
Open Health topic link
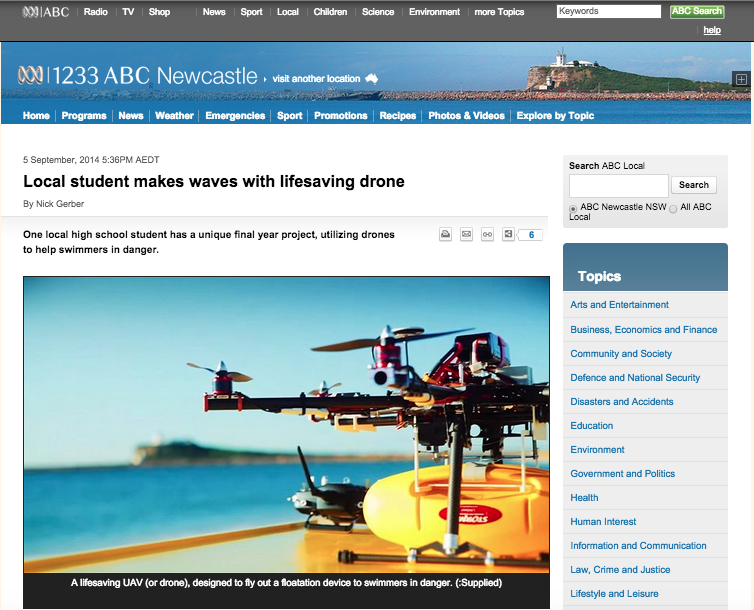point(584,498)
